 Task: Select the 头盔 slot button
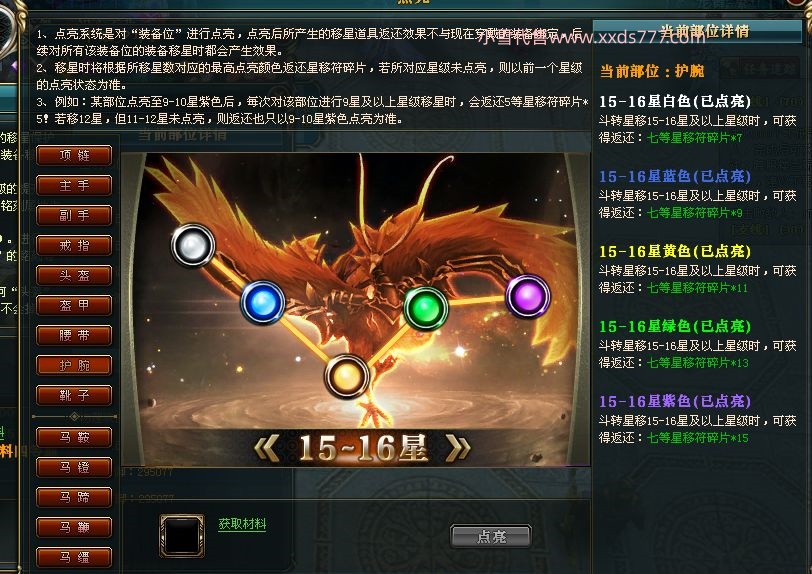click(x=74, y=276)
